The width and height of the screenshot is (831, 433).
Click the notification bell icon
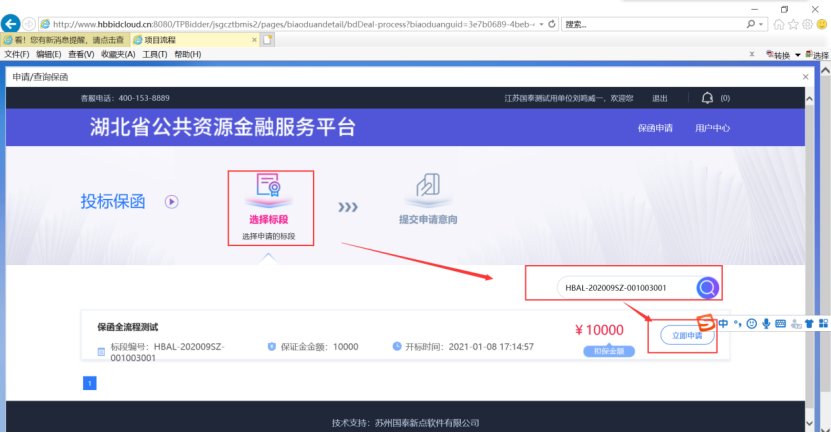pos(708,98)
